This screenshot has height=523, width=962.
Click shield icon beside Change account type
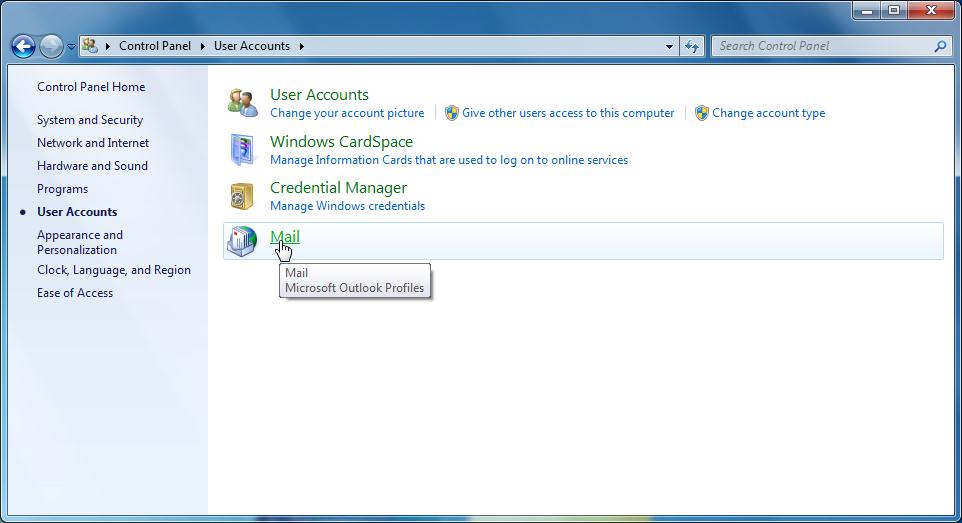click(702, 113)
